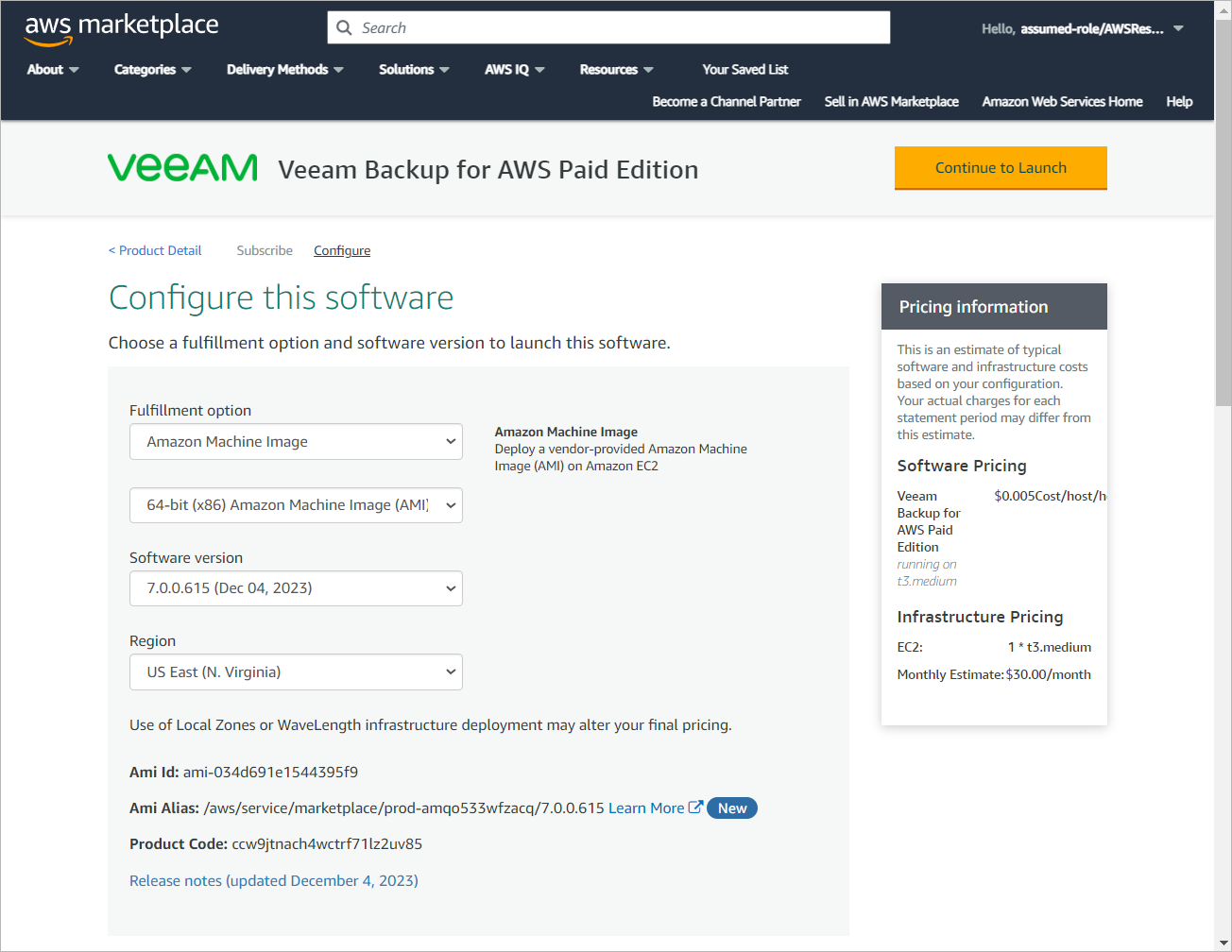Image resolution: width=1232 pixels, height=952 pixels.
Task: Open the About menu
Action: click(53, 70)
